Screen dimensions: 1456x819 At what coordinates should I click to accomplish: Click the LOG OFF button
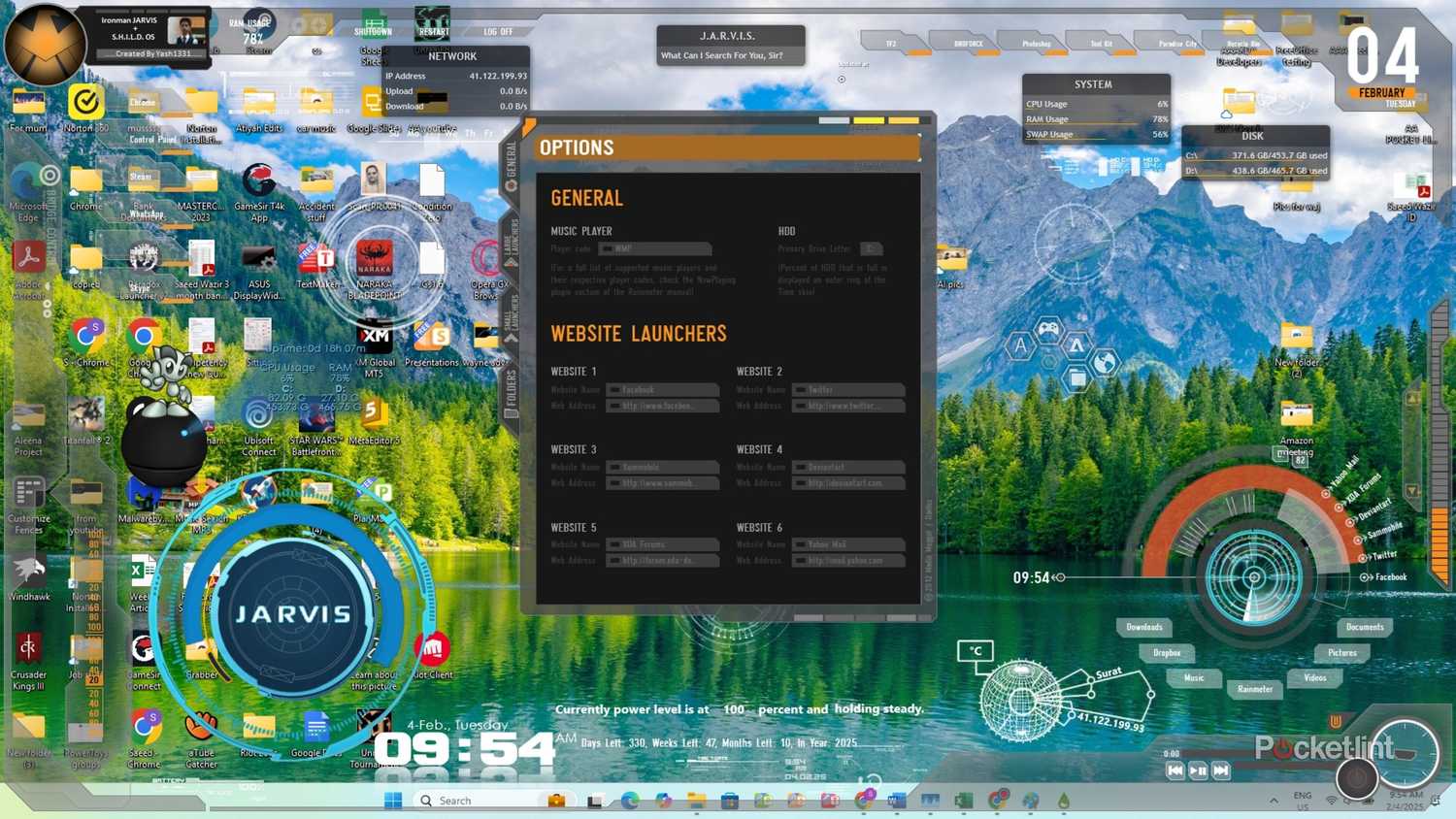pyautogui.click(x=498, y=31)
